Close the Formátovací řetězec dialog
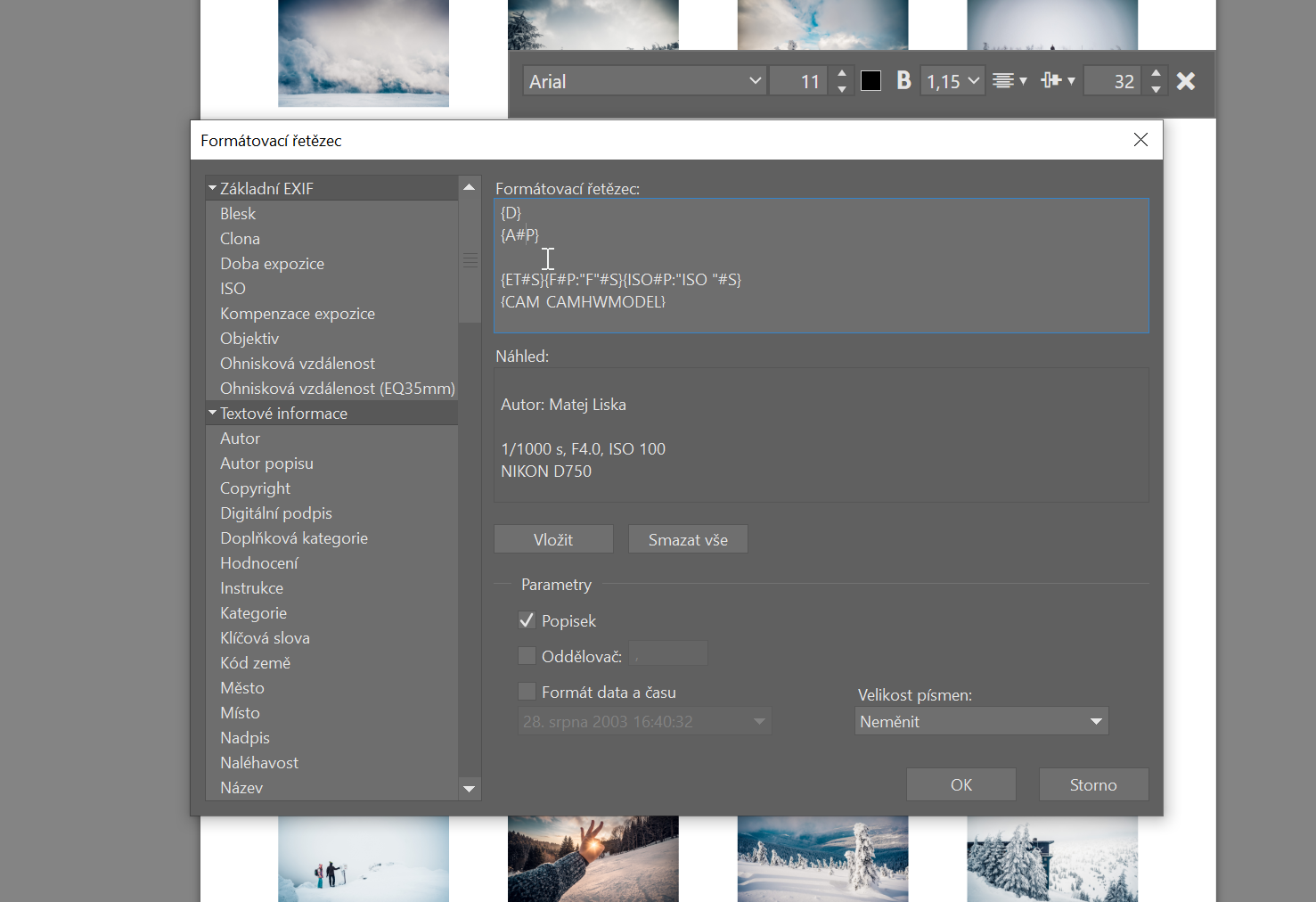1316x902 pixels. coord(1140,140)
